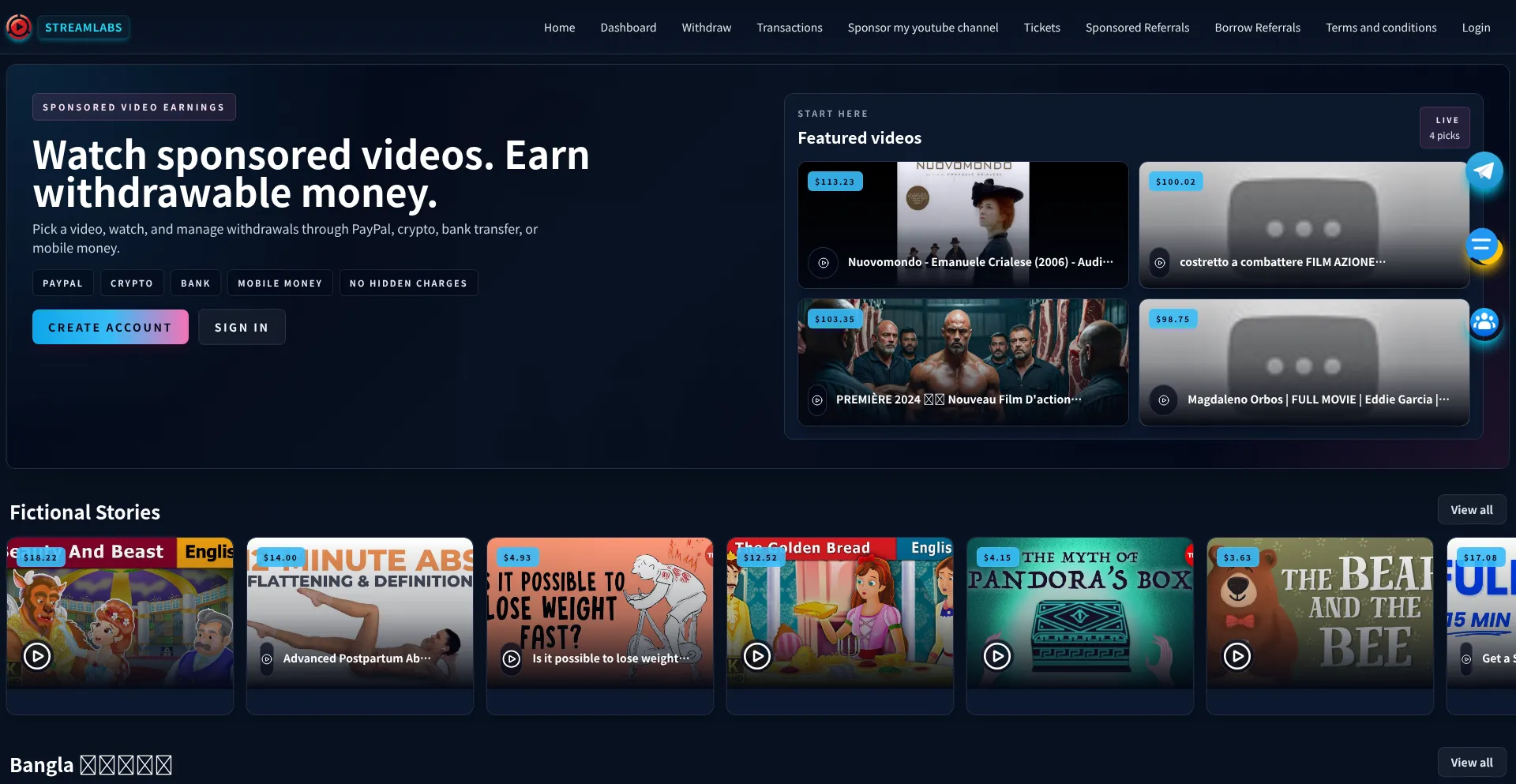The image size is (1516, 784).
Task: Click the $18.22 price badge
Action: coord(40,557)
